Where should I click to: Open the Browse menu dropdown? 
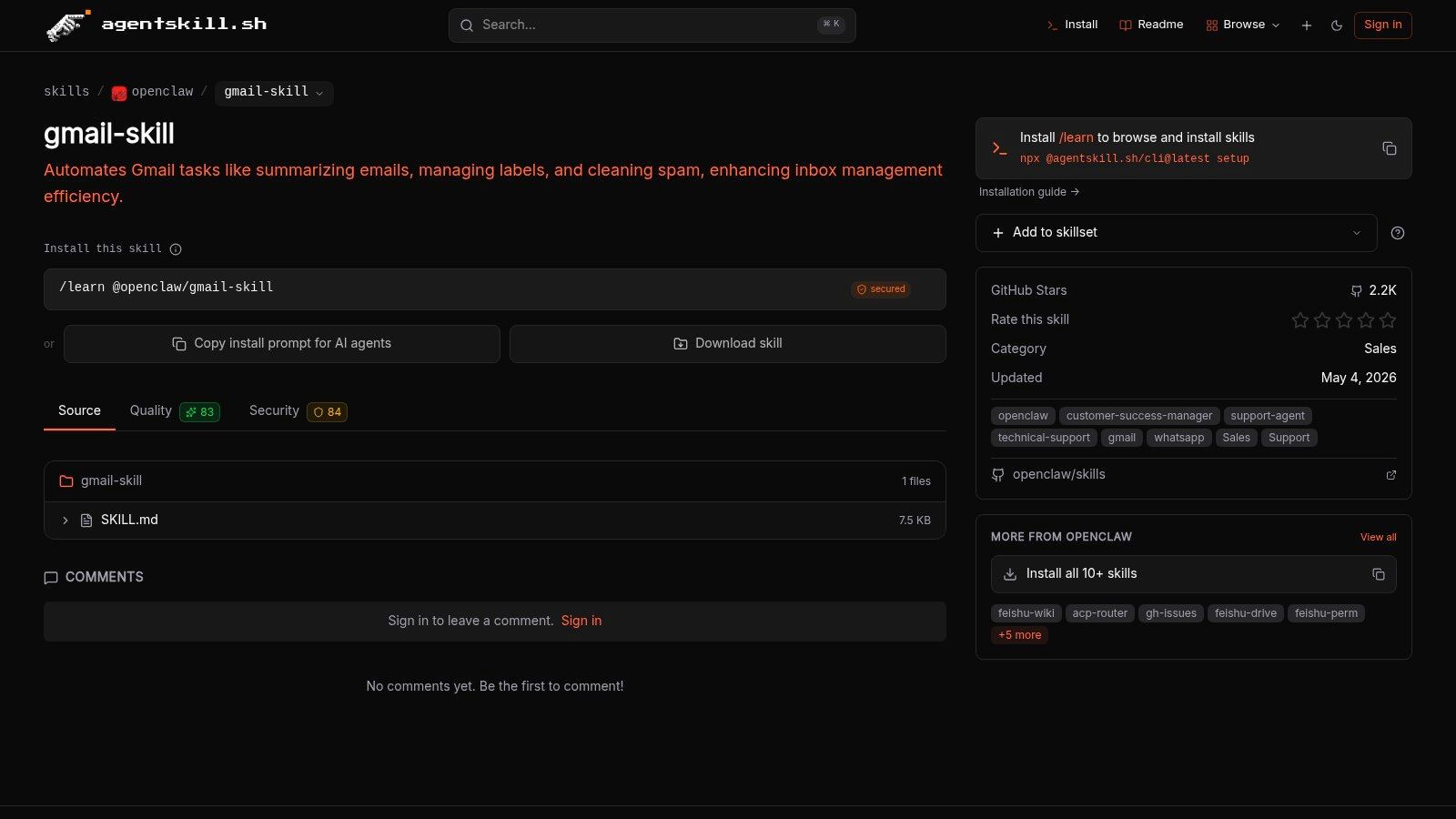coord(1243,25)
